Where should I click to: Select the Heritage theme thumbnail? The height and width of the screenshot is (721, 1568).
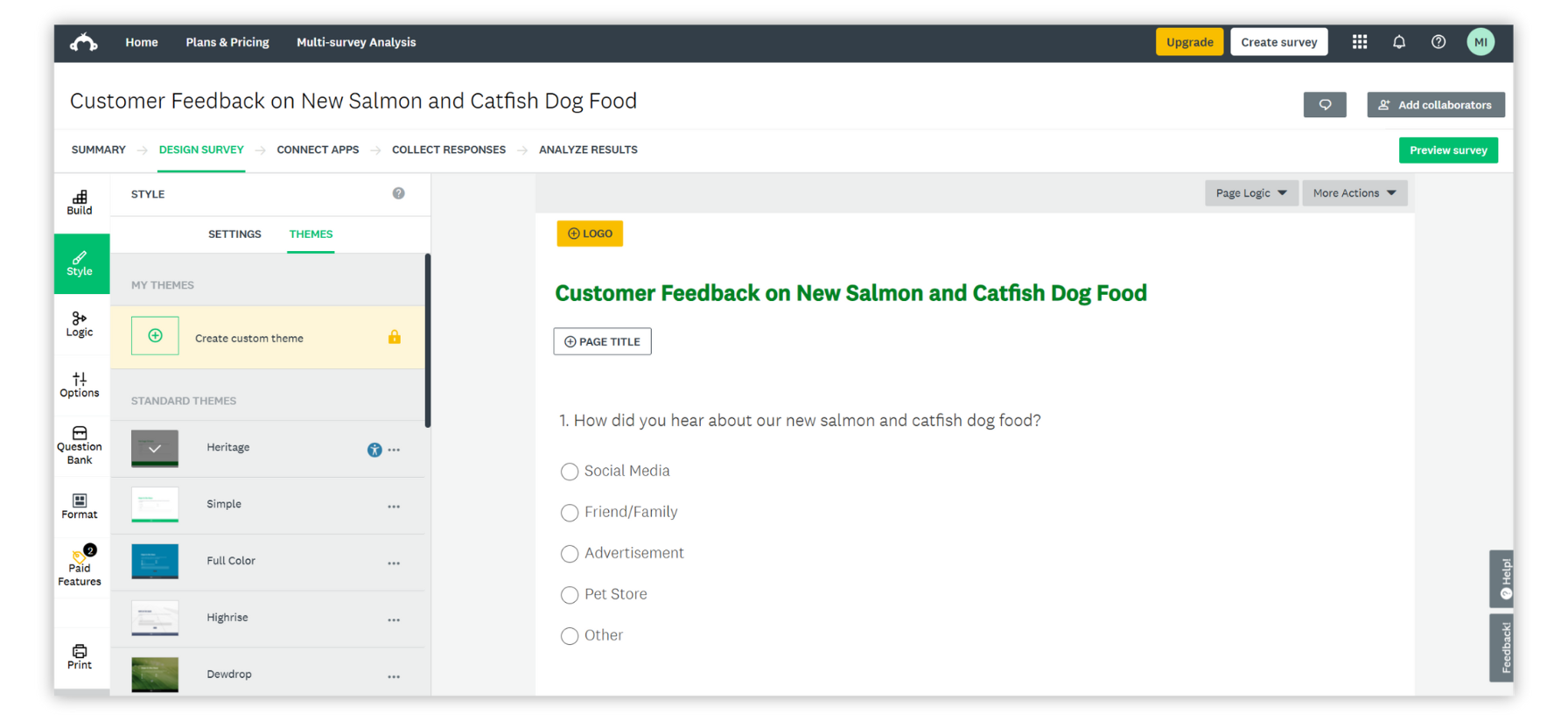pos(154,448)
